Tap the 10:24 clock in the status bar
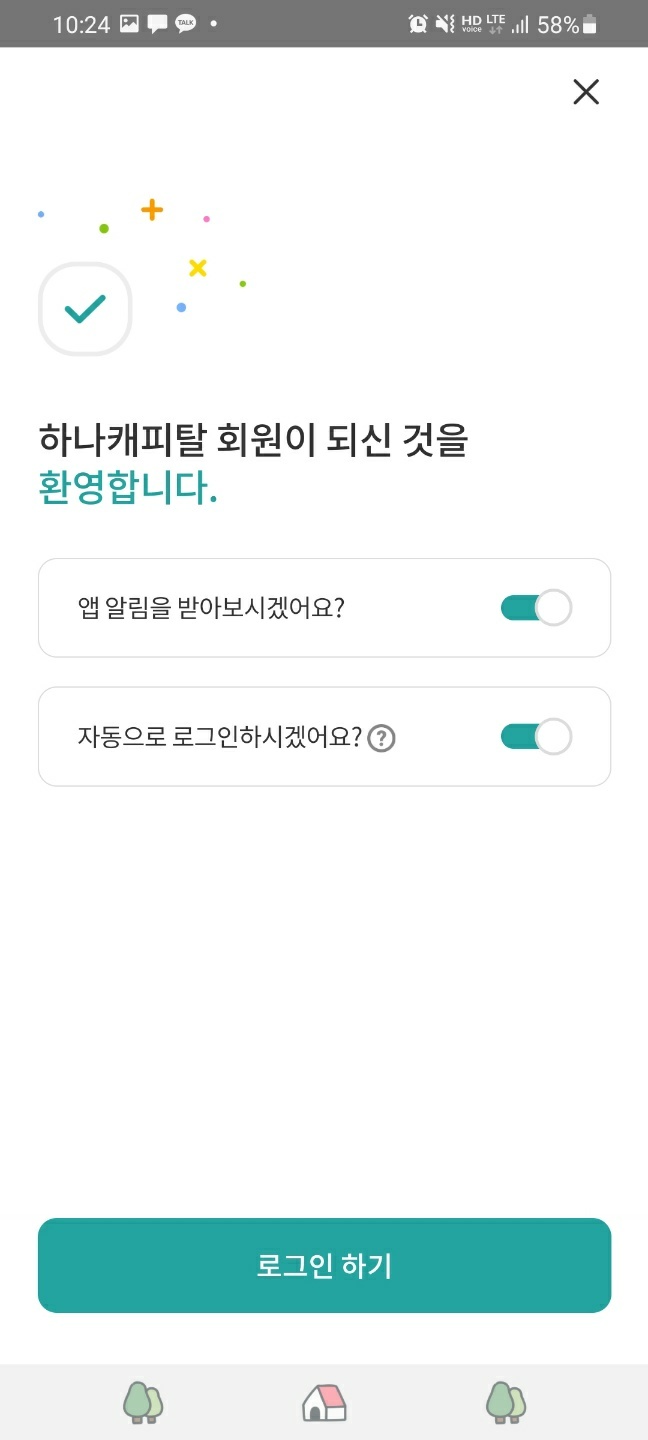This screenshot has width=648, height=1440. [x=81, y=25]
